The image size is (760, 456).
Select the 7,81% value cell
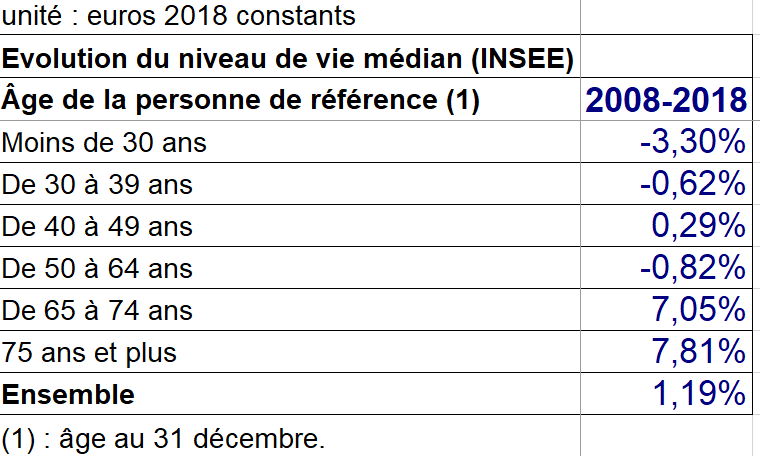tap(666, 352)
